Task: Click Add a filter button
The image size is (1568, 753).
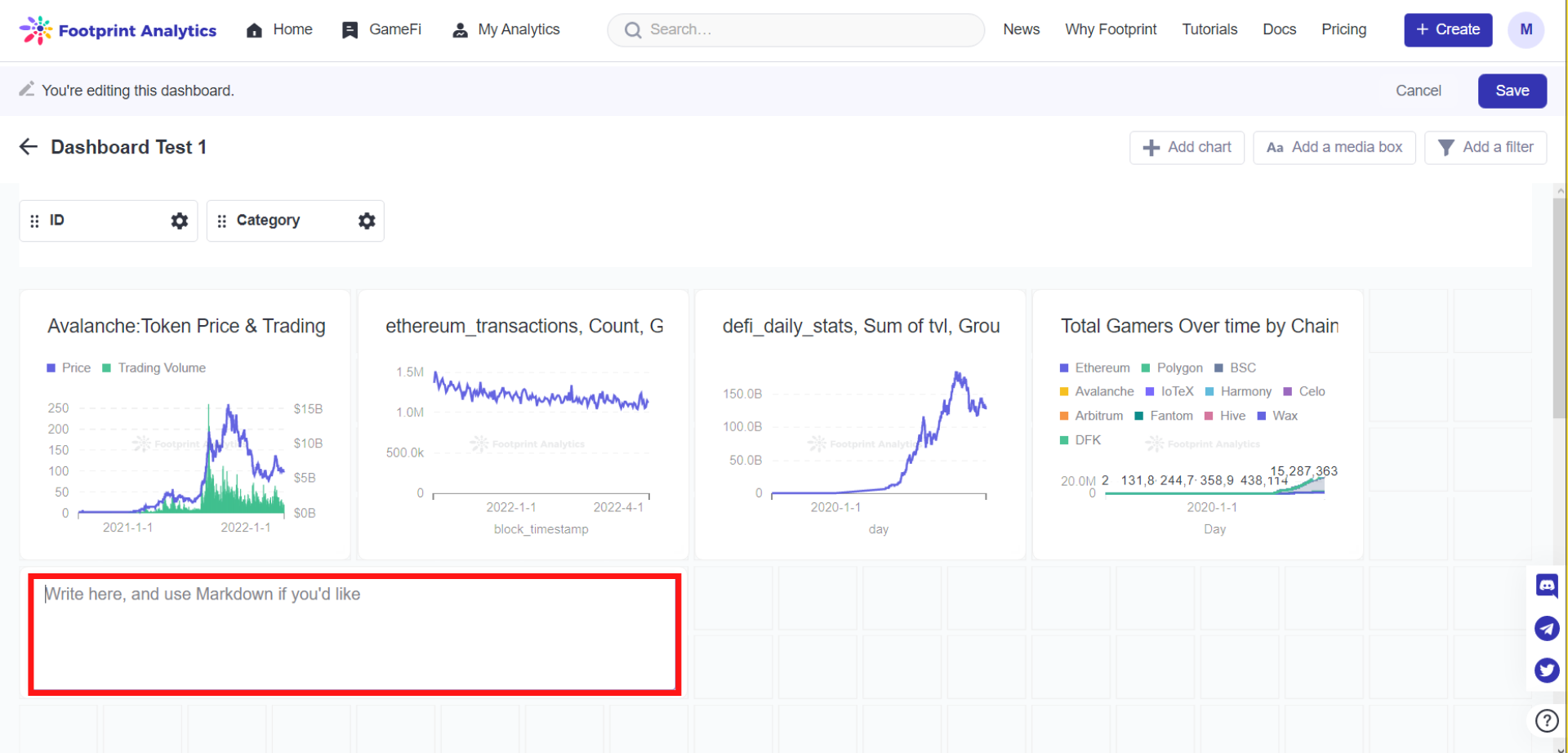Action: (x=1485, y=147)
